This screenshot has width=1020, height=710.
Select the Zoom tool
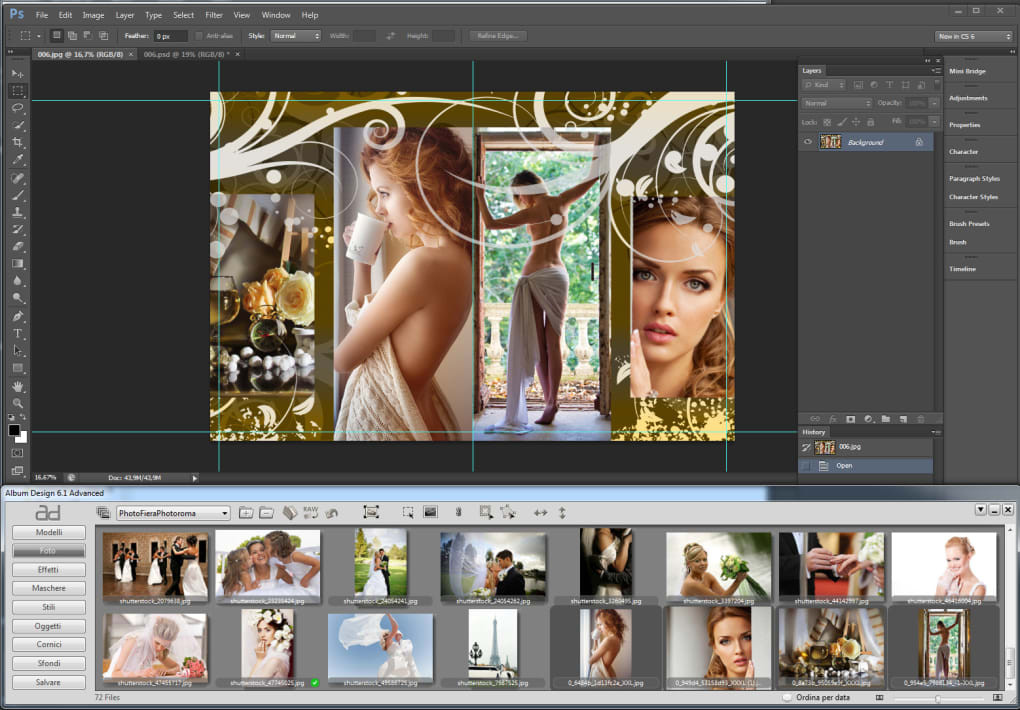pyautogui.click(x=17, y=403)
